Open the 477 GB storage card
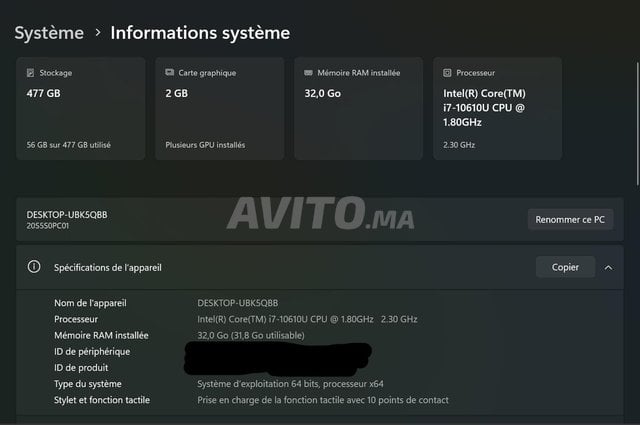The height and width of the screenshot is (425, 640). [80, 108]
